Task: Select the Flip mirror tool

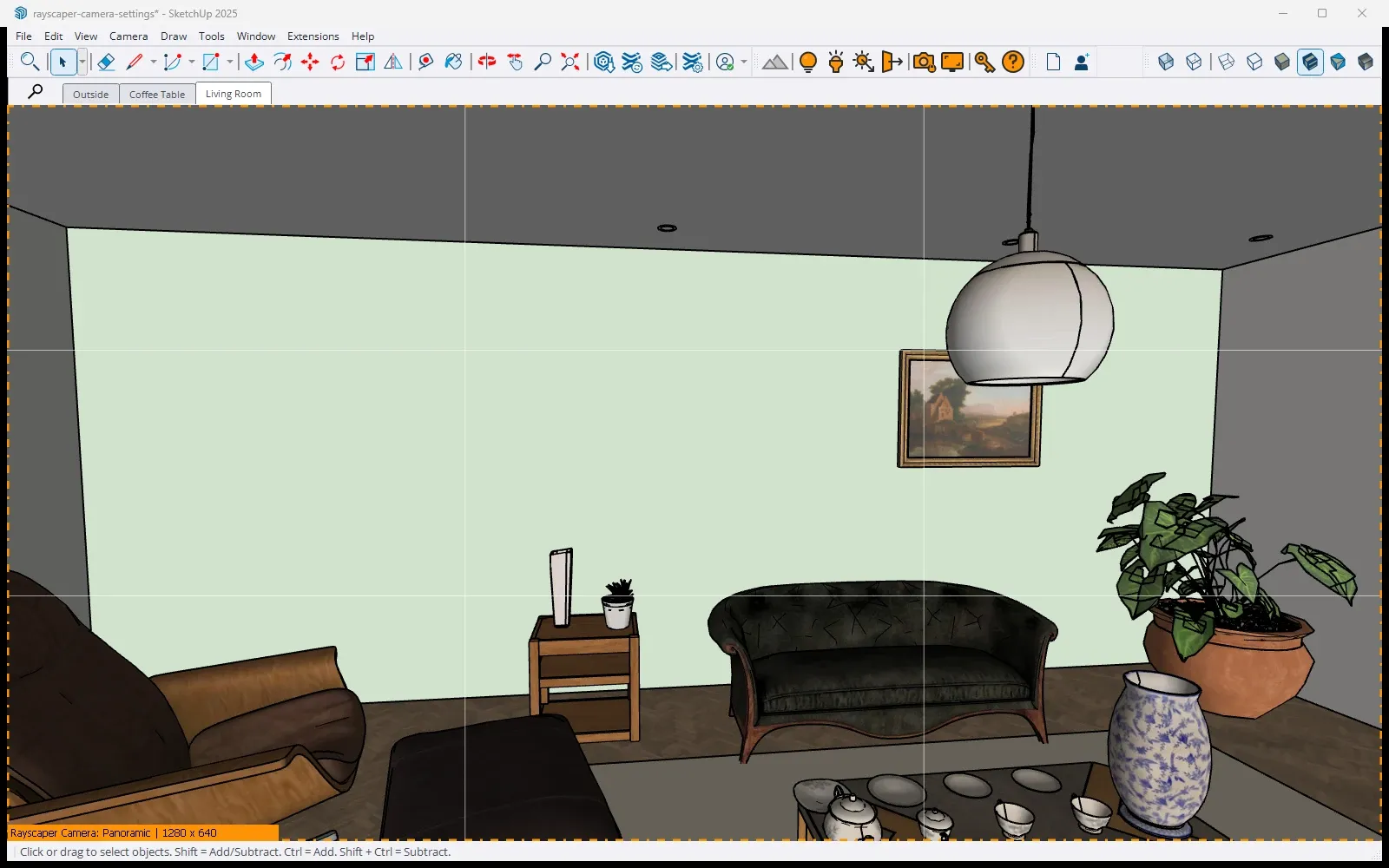Action: pyautogui.click(x=393, y=62)
